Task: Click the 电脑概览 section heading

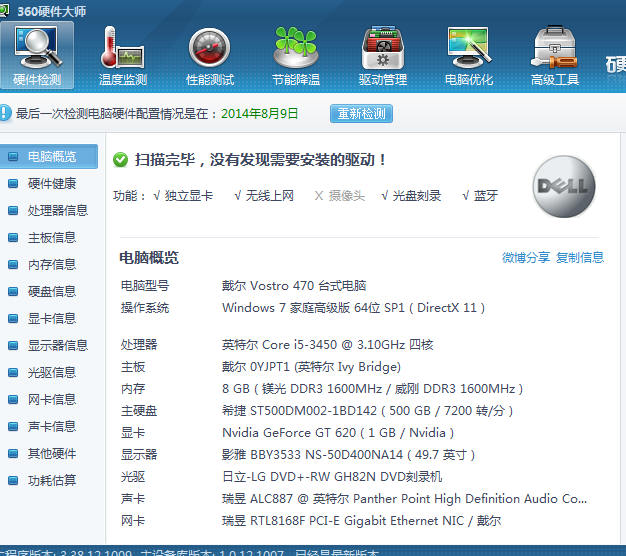Action: 149,258
